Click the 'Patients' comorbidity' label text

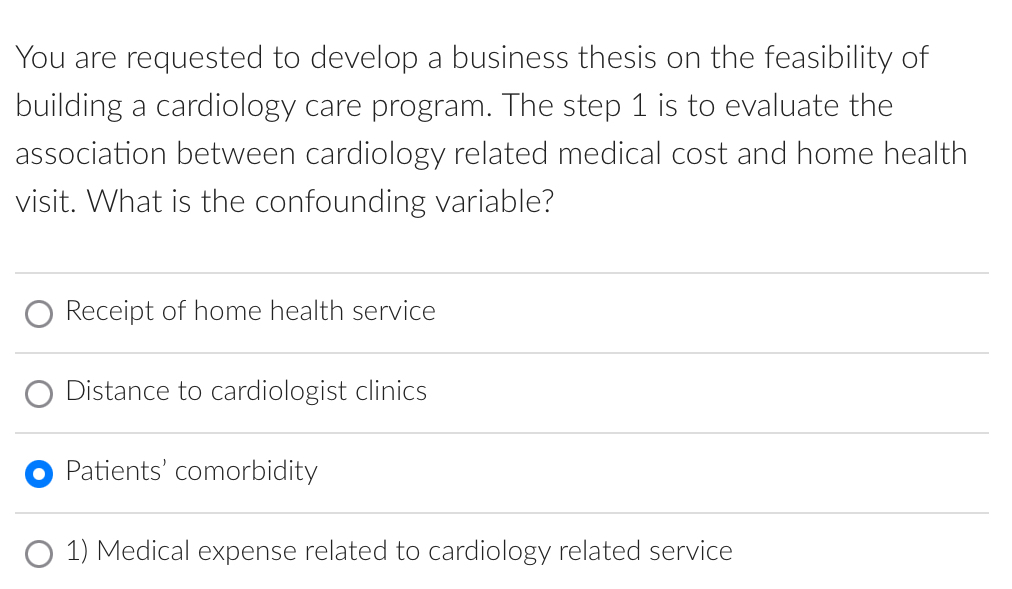pos(191,471)
